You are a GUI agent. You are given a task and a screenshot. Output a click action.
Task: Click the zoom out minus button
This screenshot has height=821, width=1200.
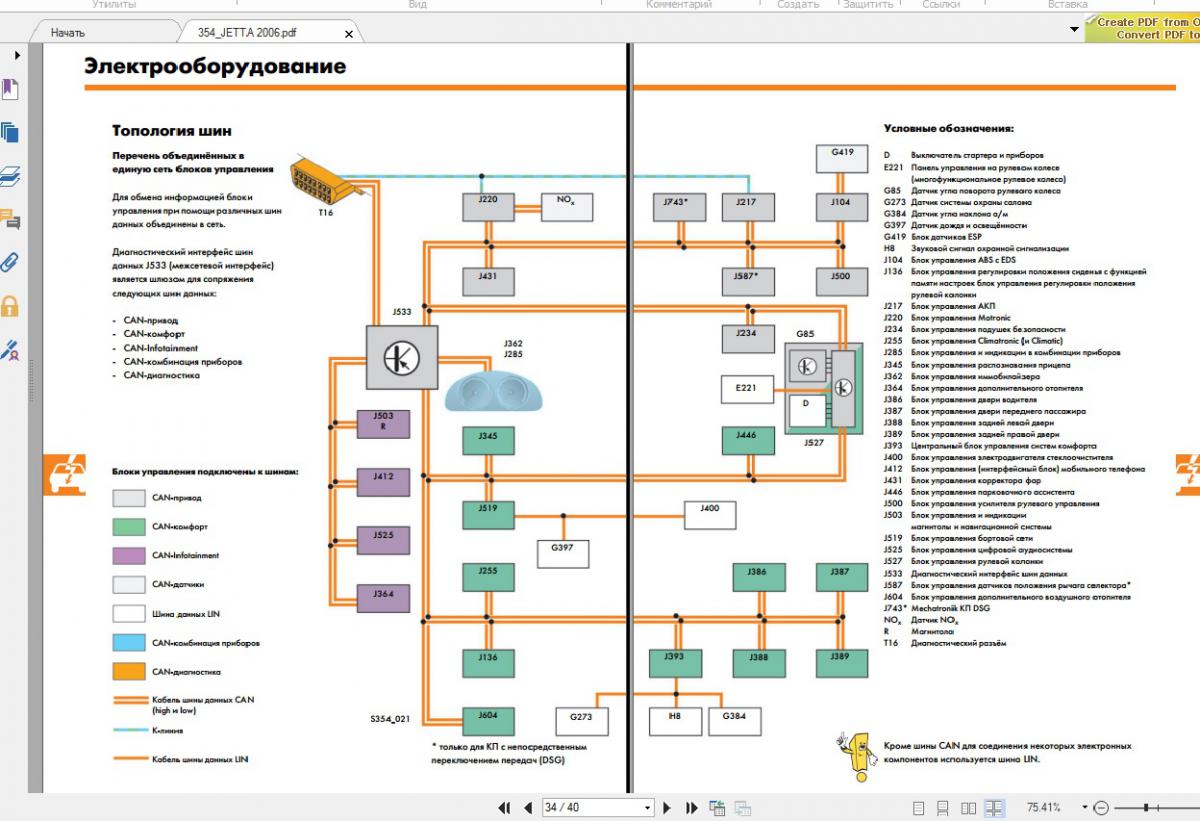click(1102, 808)
